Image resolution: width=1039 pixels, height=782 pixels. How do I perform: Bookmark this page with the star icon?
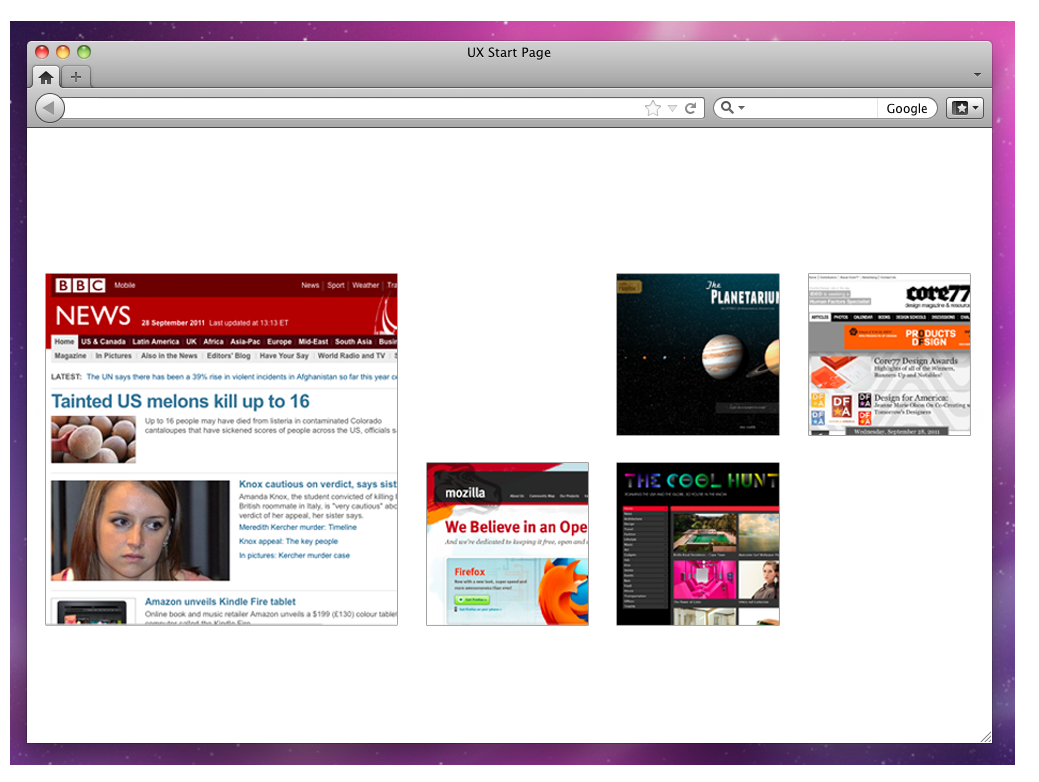pyautogui.click(x=653, y=108)
